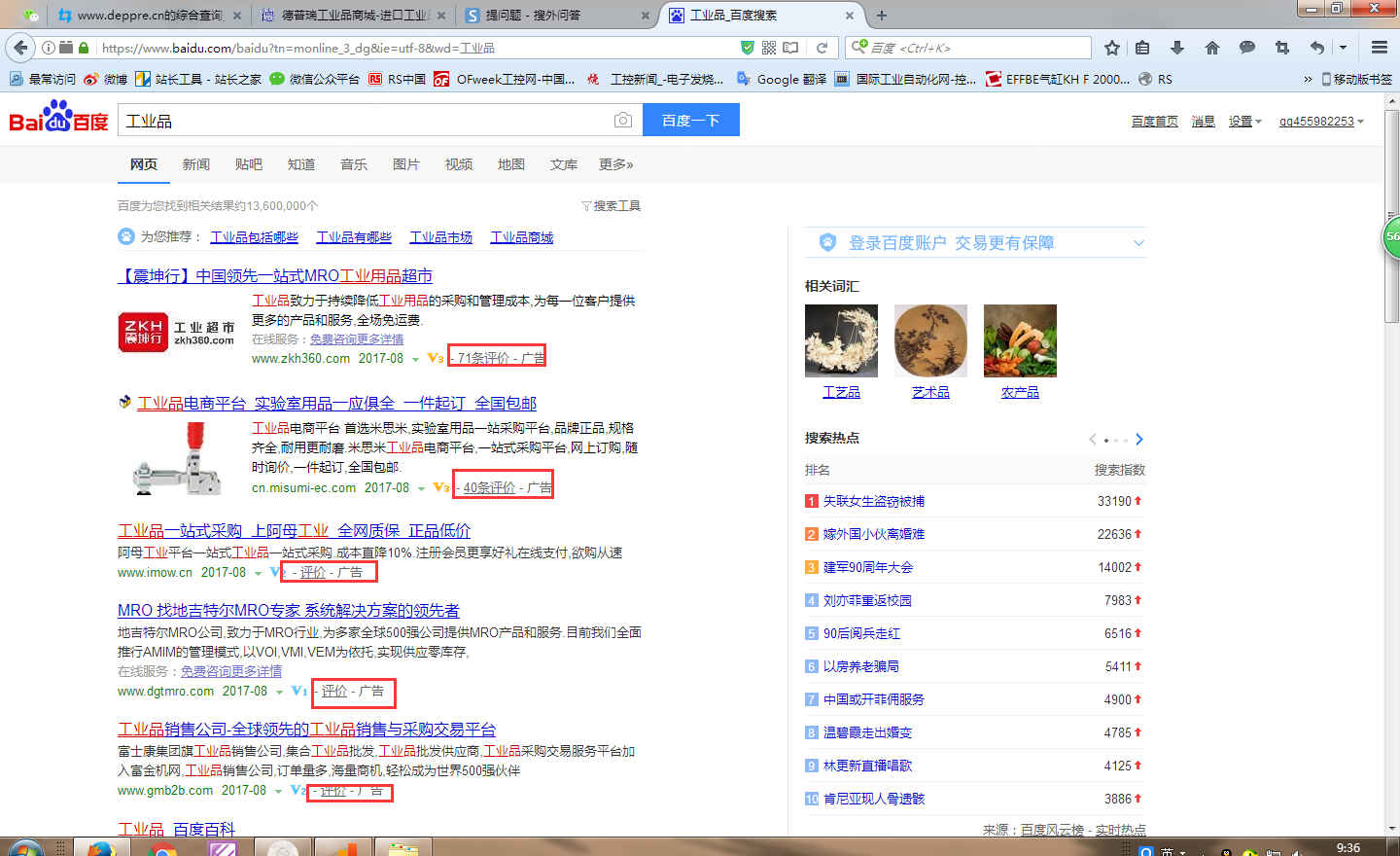Click the undo arrow toolbar icon
Viewport: 1400px width, 856px height.
tap(1317, 48)
